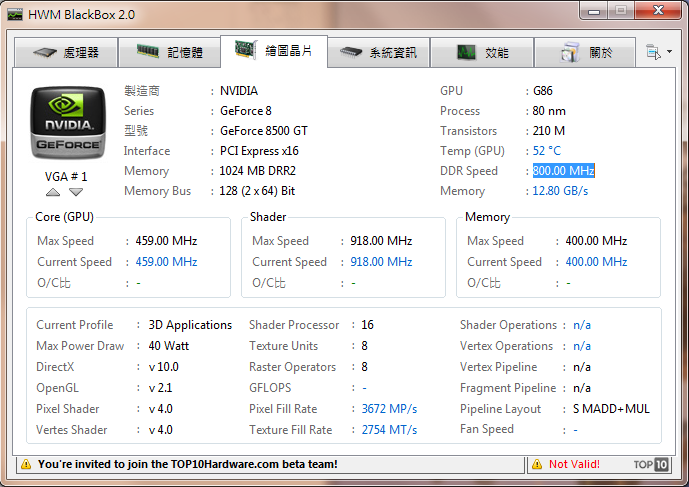Click the S MADD+MUL pipeline layout value
The height and width of the screenshot is (487, 689).
[611, 409]
